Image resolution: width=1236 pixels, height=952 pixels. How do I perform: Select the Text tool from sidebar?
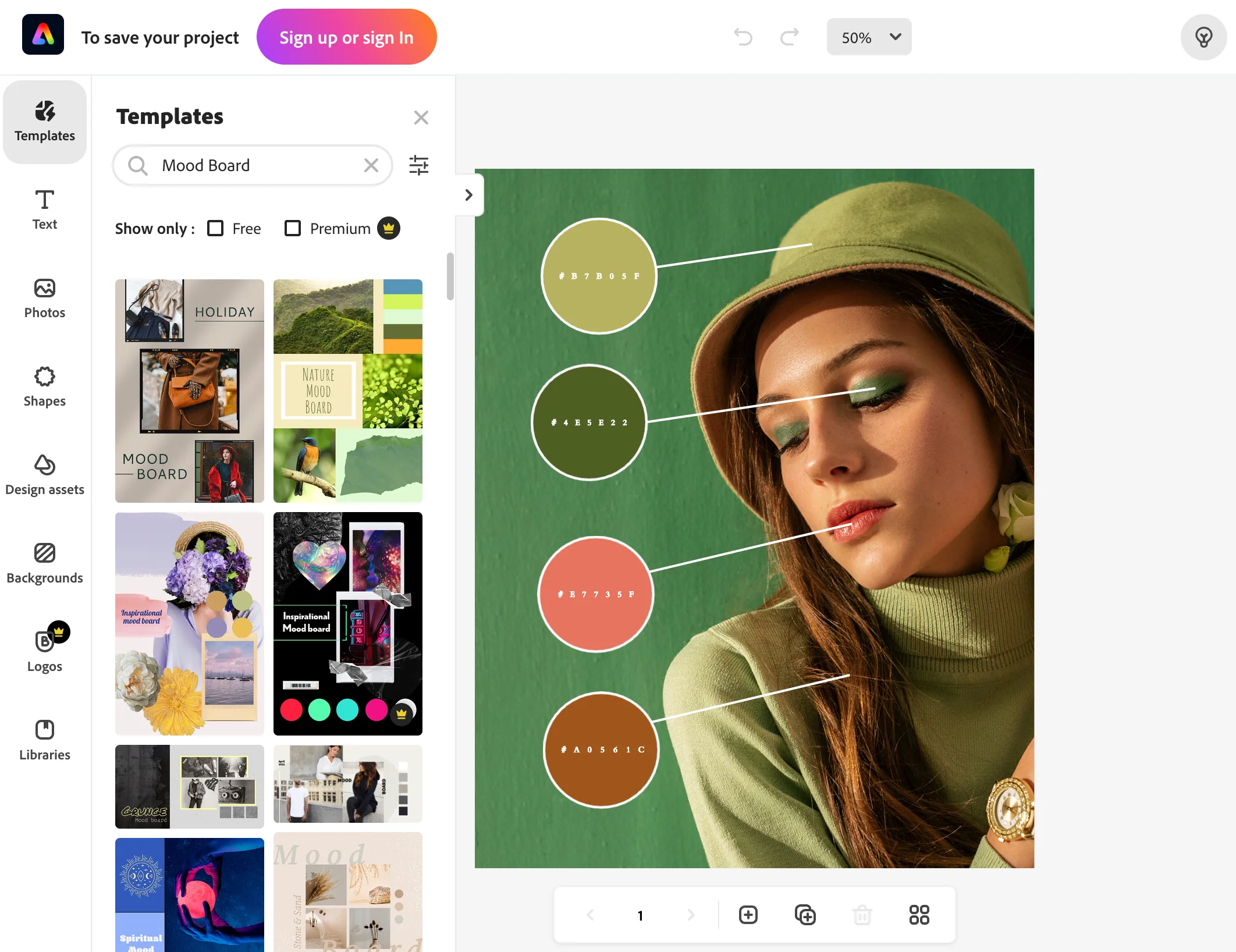(x=45, y=209)
